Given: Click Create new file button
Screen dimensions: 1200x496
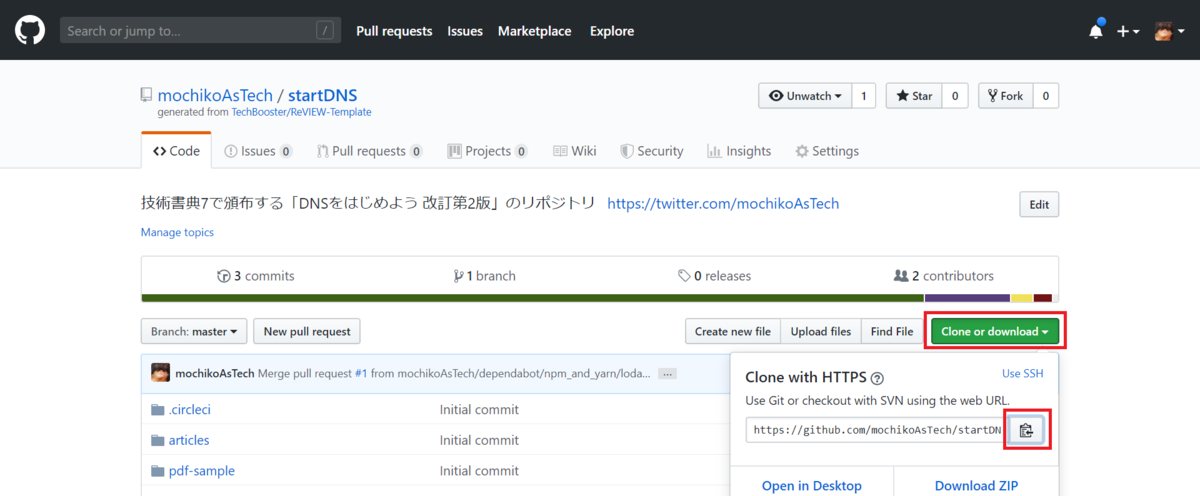Looking at the screenshot, I should pos(733,331).
